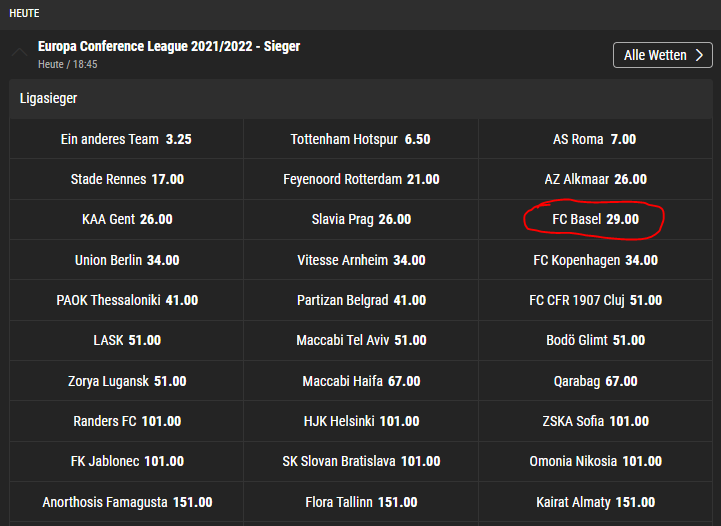
Task: Choose Slavia Prag at 26.00
Action: (x=361, y=219)
